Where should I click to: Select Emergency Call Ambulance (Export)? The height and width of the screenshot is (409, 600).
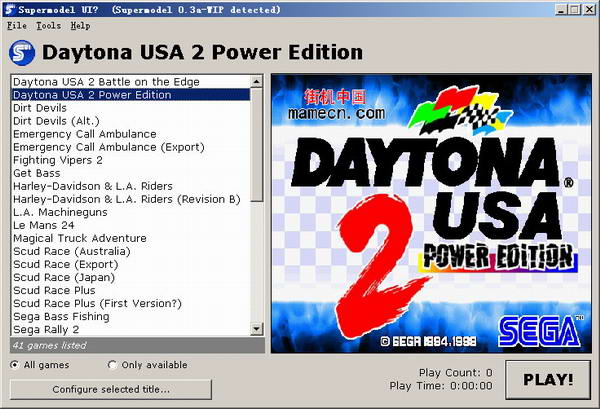click(131, 147)
